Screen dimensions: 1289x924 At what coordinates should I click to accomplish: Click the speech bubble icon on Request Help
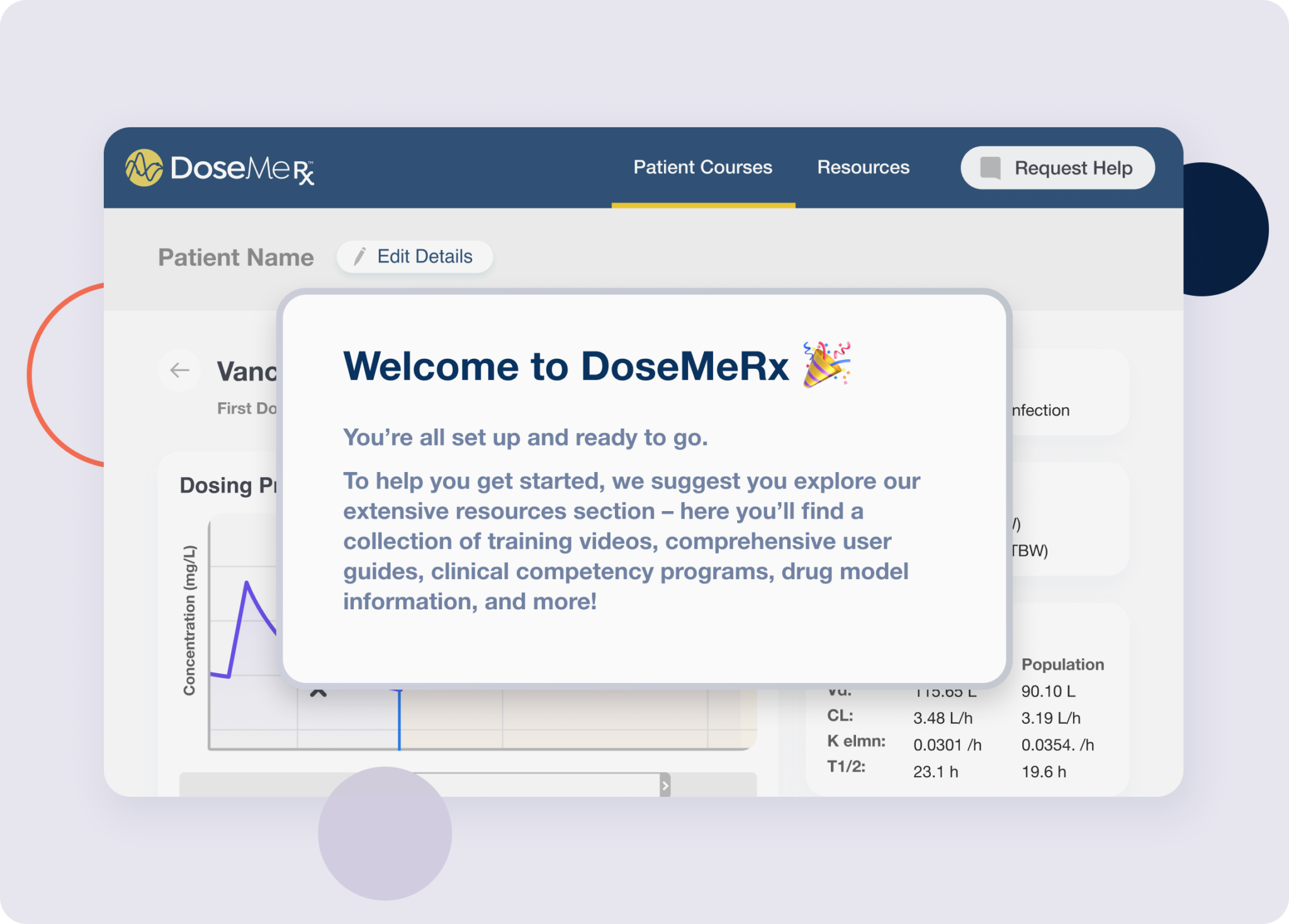tap(990, 167)
